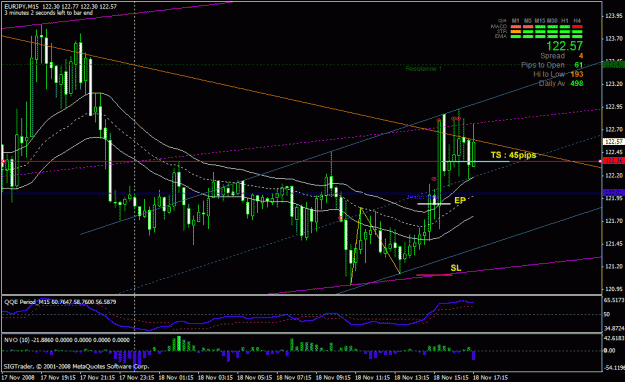Click the blue price tag on the axis
The height and width of the screenshot is (382, 625).
pos(613,193)
